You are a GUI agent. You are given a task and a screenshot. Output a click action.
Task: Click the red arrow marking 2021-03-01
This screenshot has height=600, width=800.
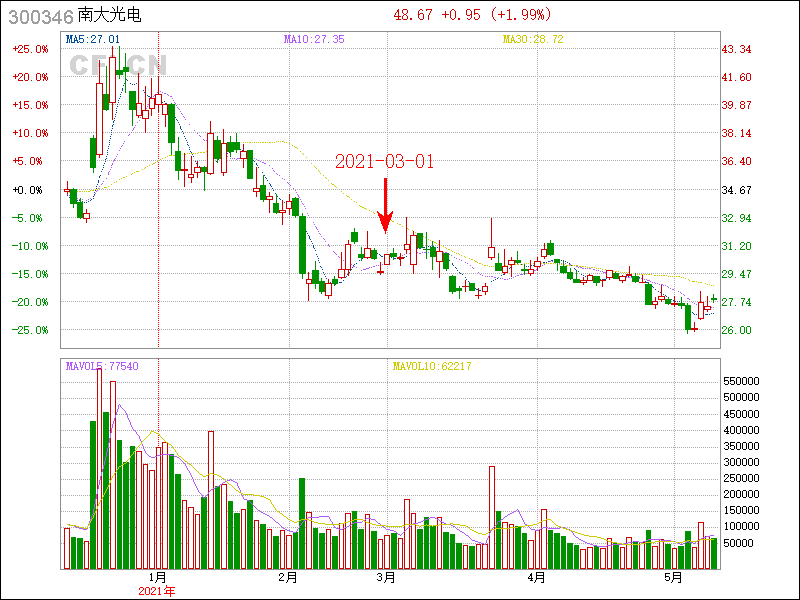(x=386, y=205)
